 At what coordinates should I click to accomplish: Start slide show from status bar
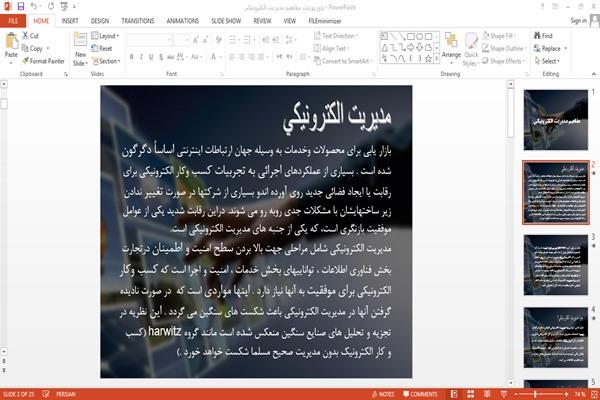(504, 394)
